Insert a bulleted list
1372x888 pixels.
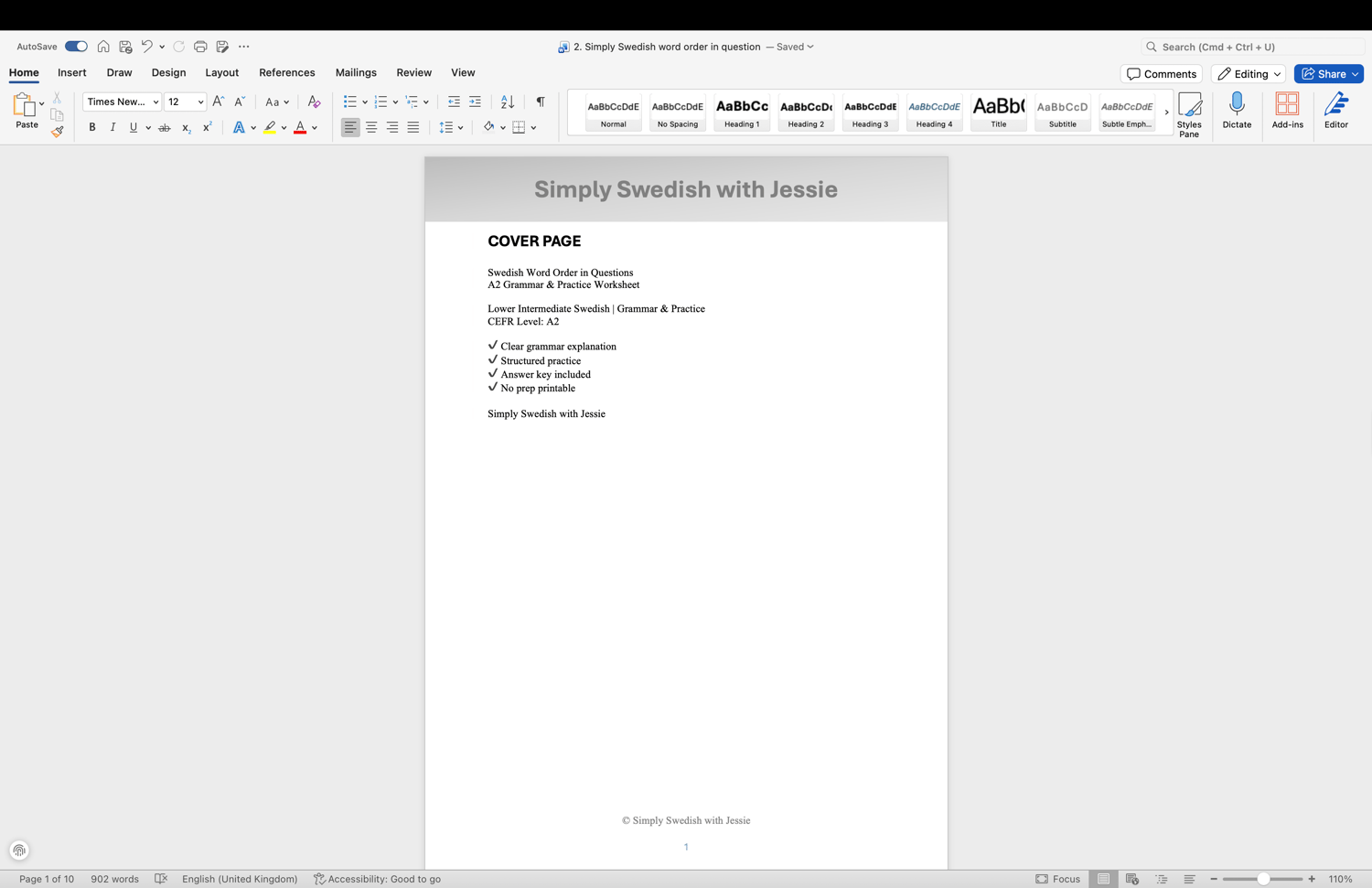click(349, 102)
